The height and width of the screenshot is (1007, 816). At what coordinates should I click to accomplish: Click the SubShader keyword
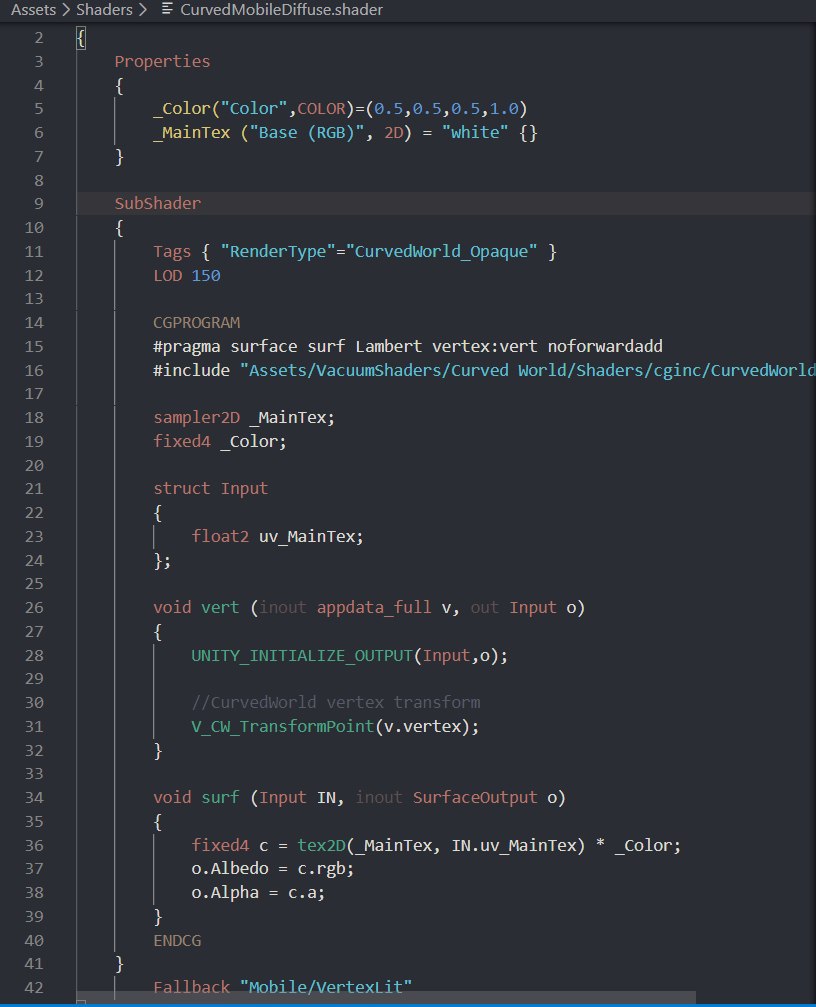coord(158,204)
